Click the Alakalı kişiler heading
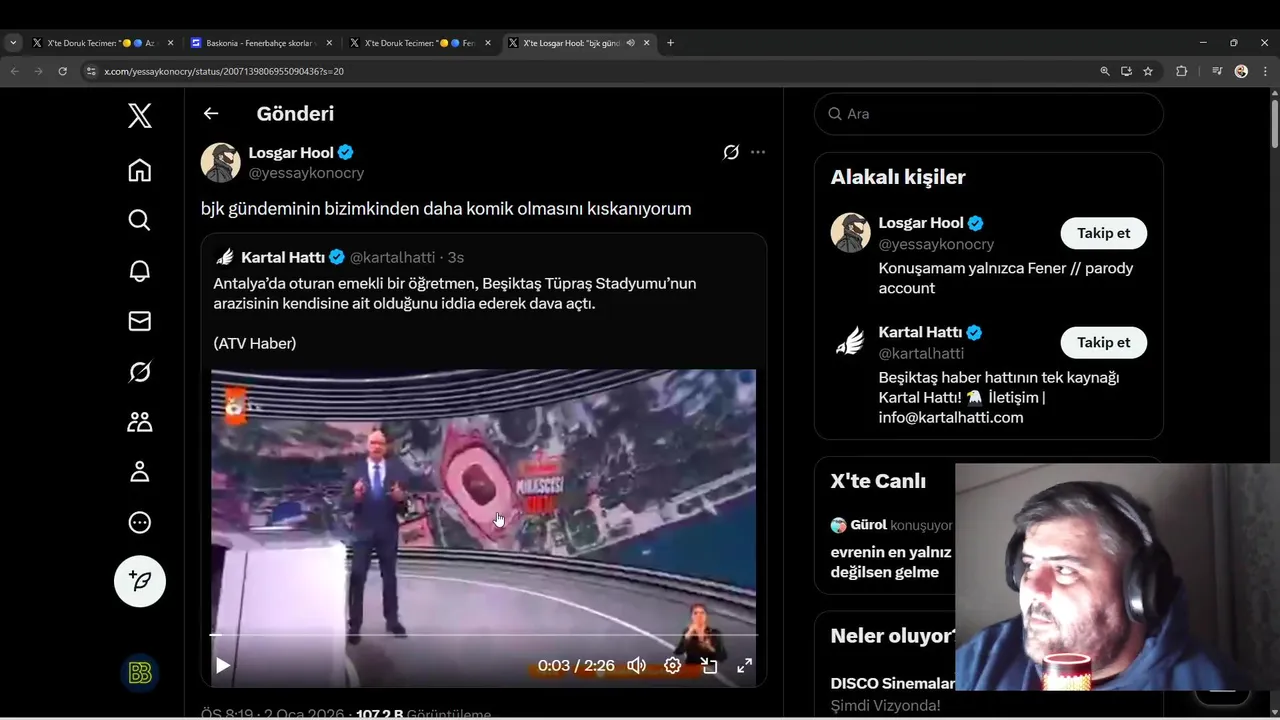The image size is (1280, 720). (898, 177)
